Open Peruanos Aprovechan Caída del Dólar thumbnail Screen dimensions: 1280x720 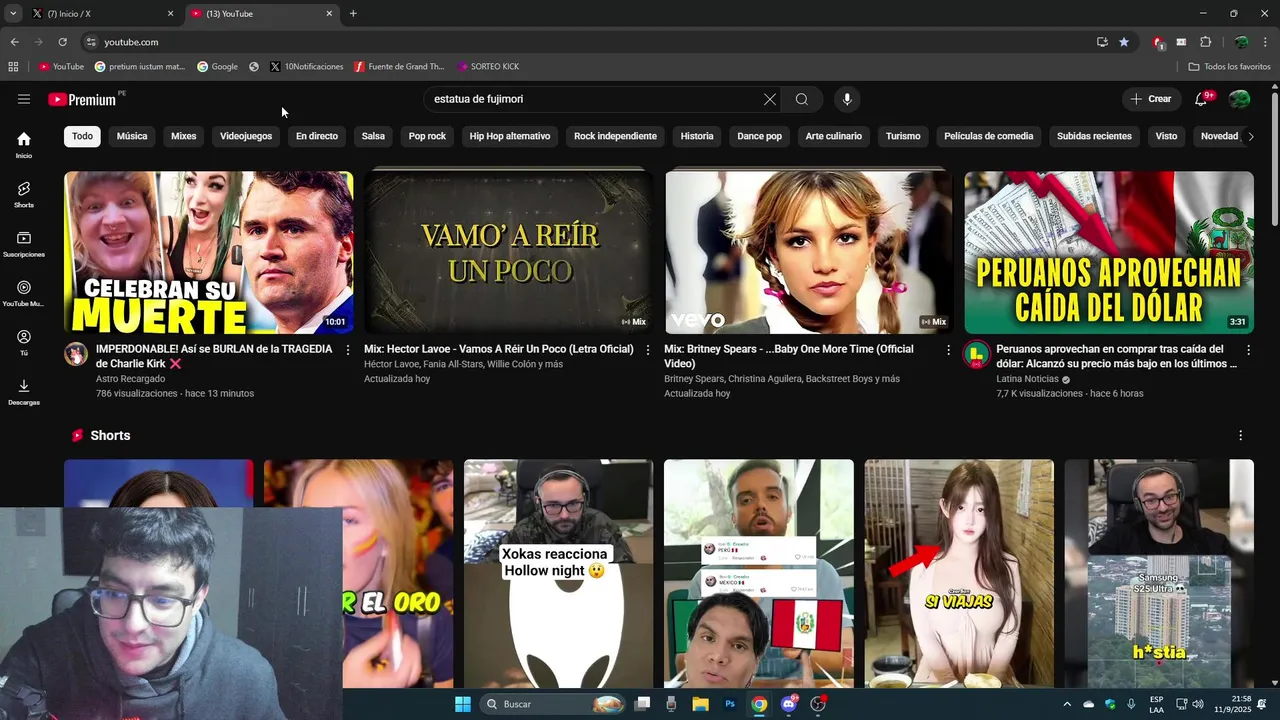pyautogui.click(x=1109, y=252)
